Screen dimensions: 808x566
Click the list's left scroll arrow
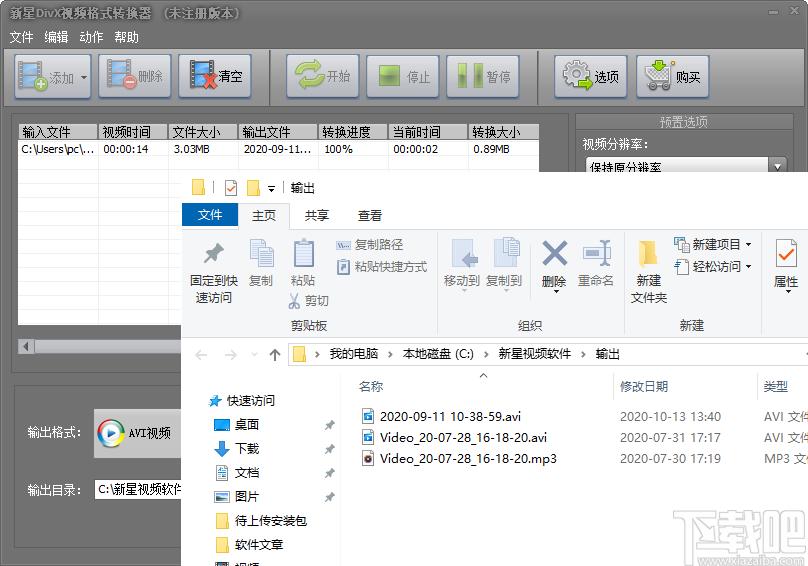26,346
